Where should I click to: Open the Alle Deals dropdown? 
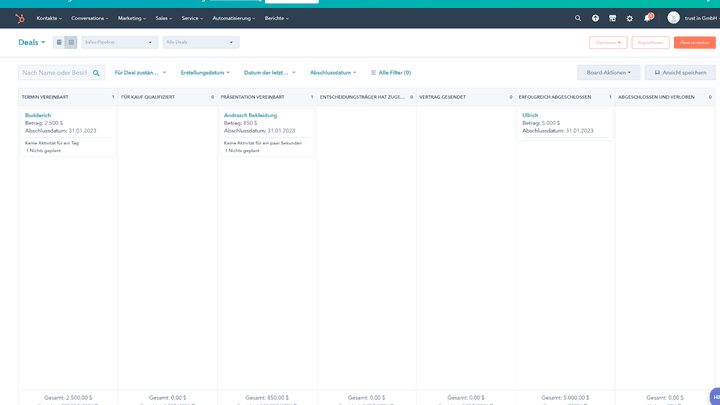201,42
